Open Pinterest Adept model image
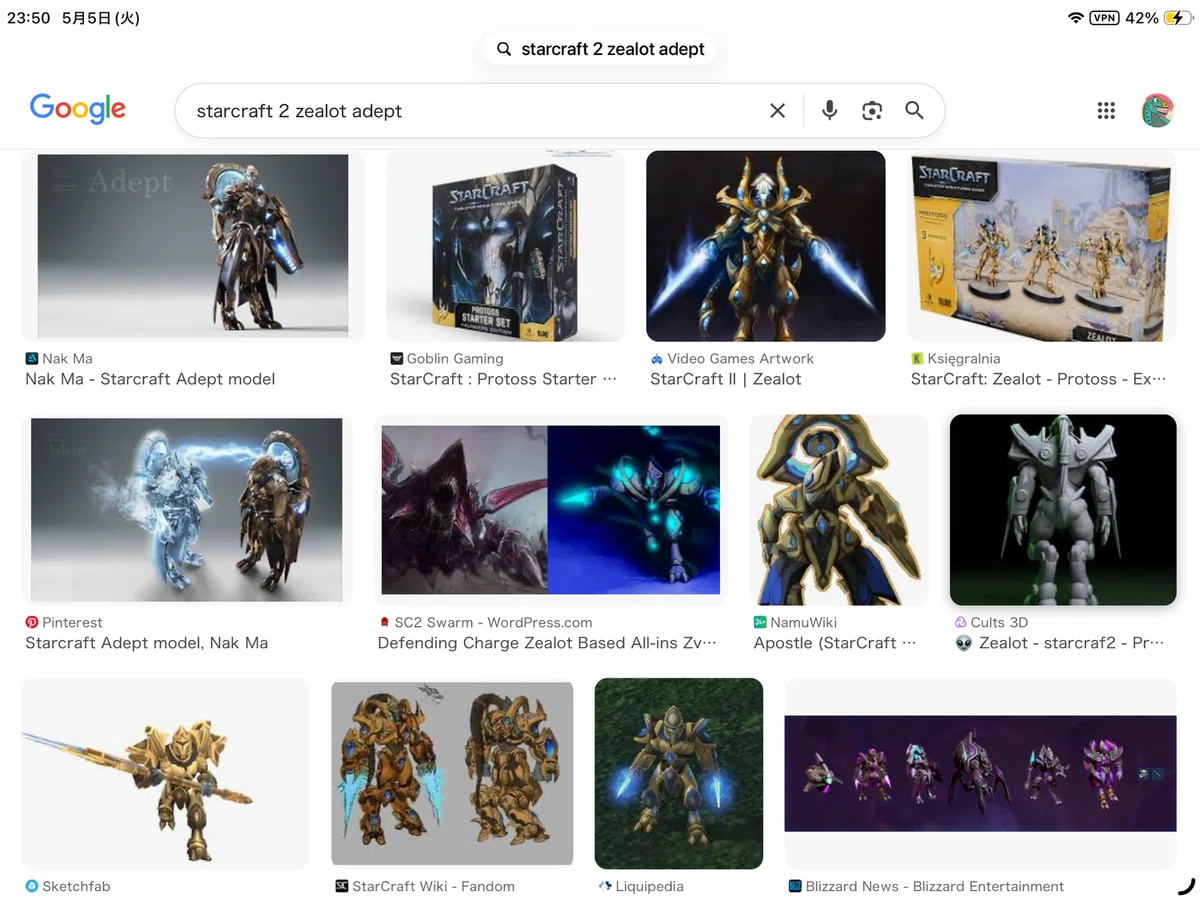The image size is (1200, 900). 187,510
